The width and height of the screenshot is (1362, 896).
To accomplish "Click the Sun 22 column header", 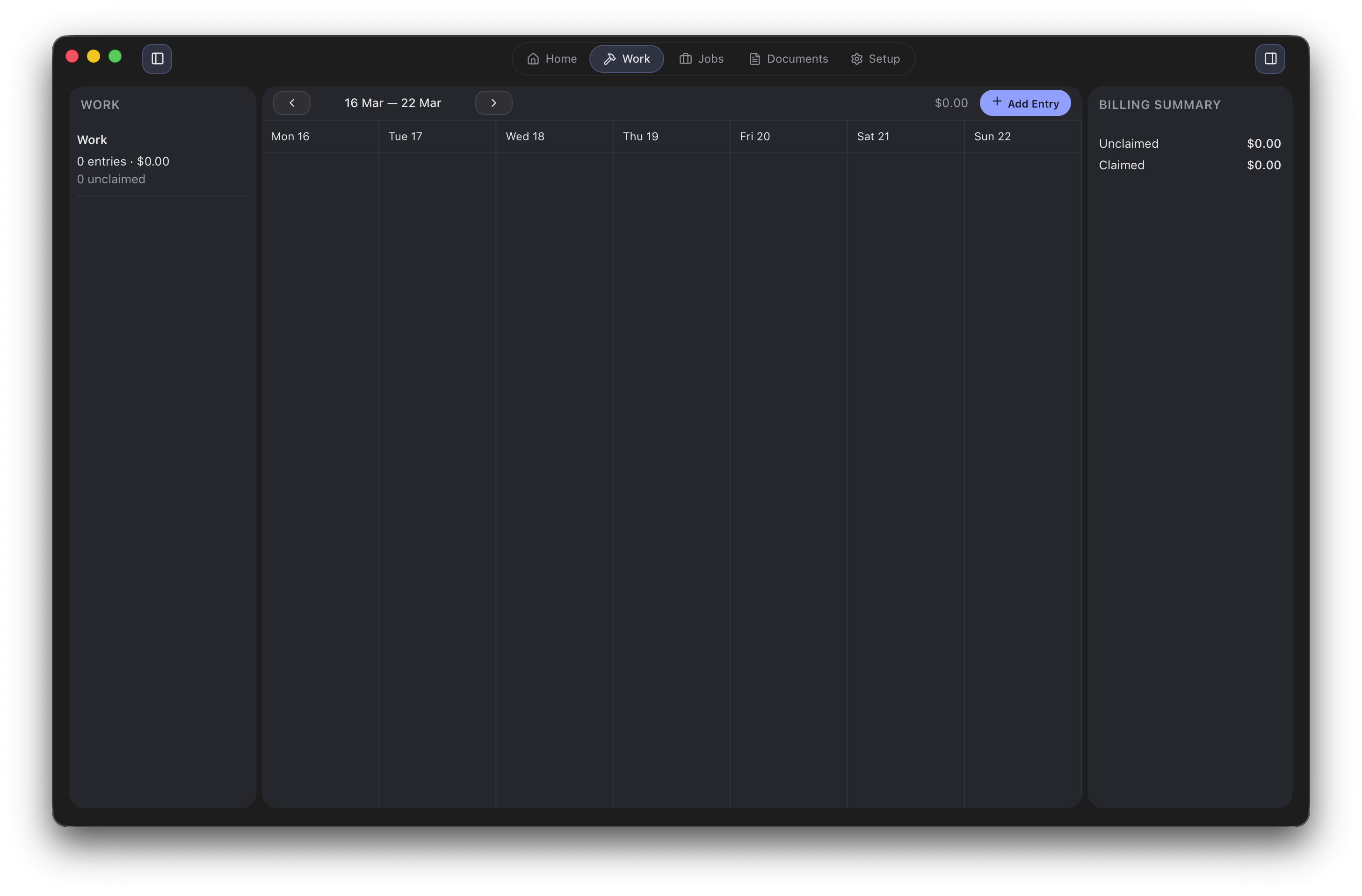I will point(993,137).
